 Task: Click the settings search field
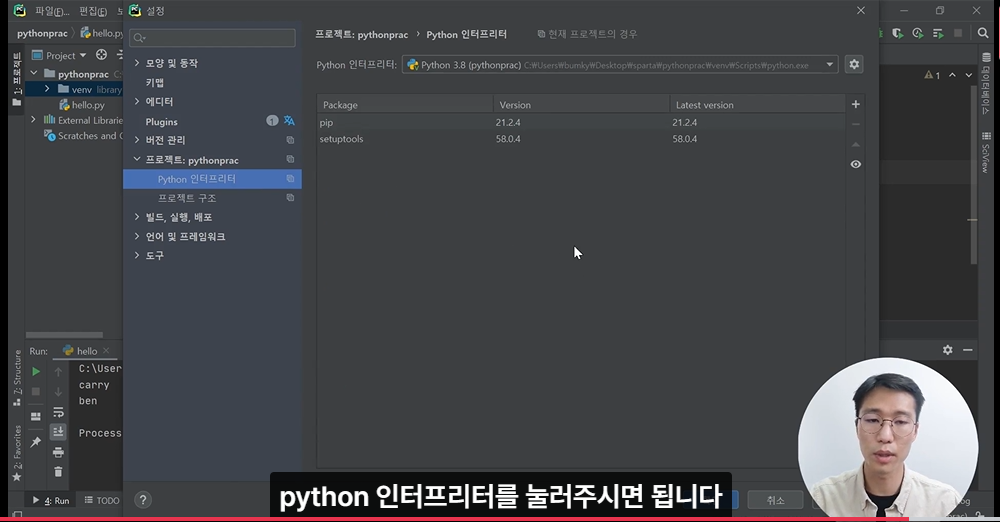click(x=212, y=38)
